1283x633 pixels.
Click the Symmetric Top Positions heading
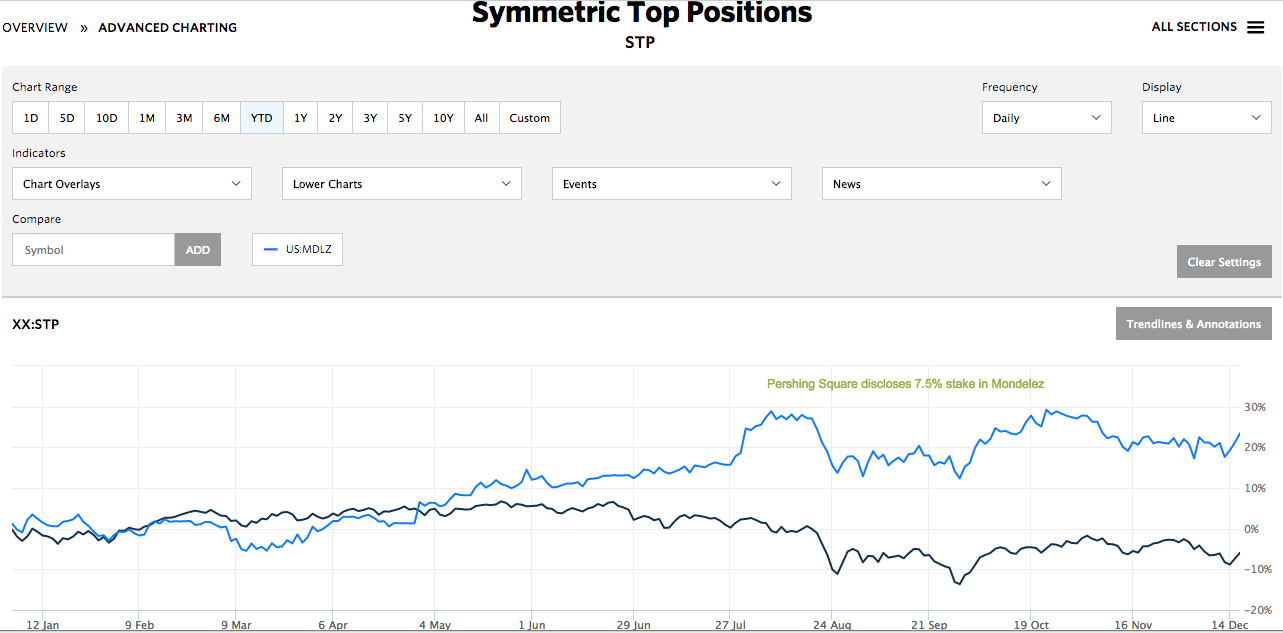tap(642, 13)
